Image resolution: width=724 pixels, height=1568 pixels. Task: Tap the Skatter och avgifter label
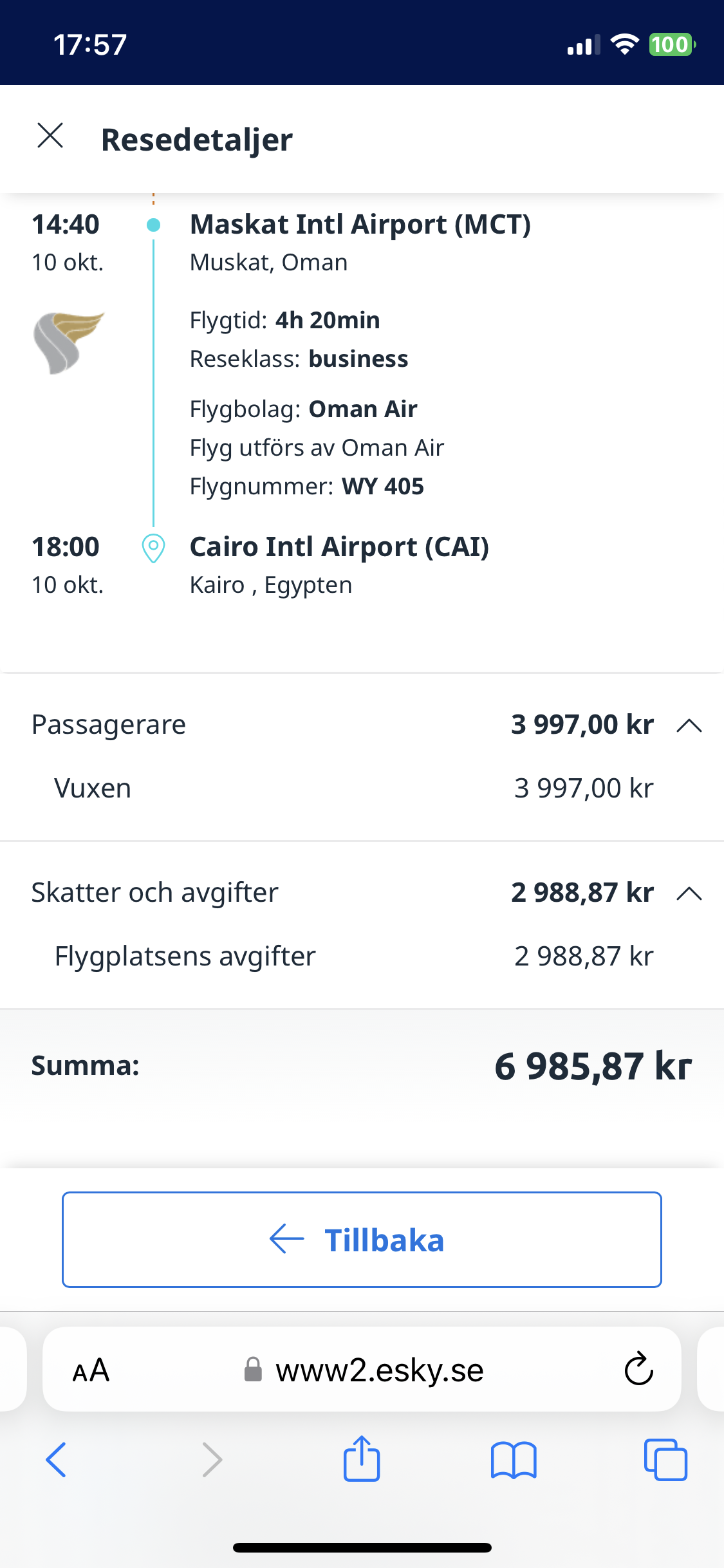154,893
